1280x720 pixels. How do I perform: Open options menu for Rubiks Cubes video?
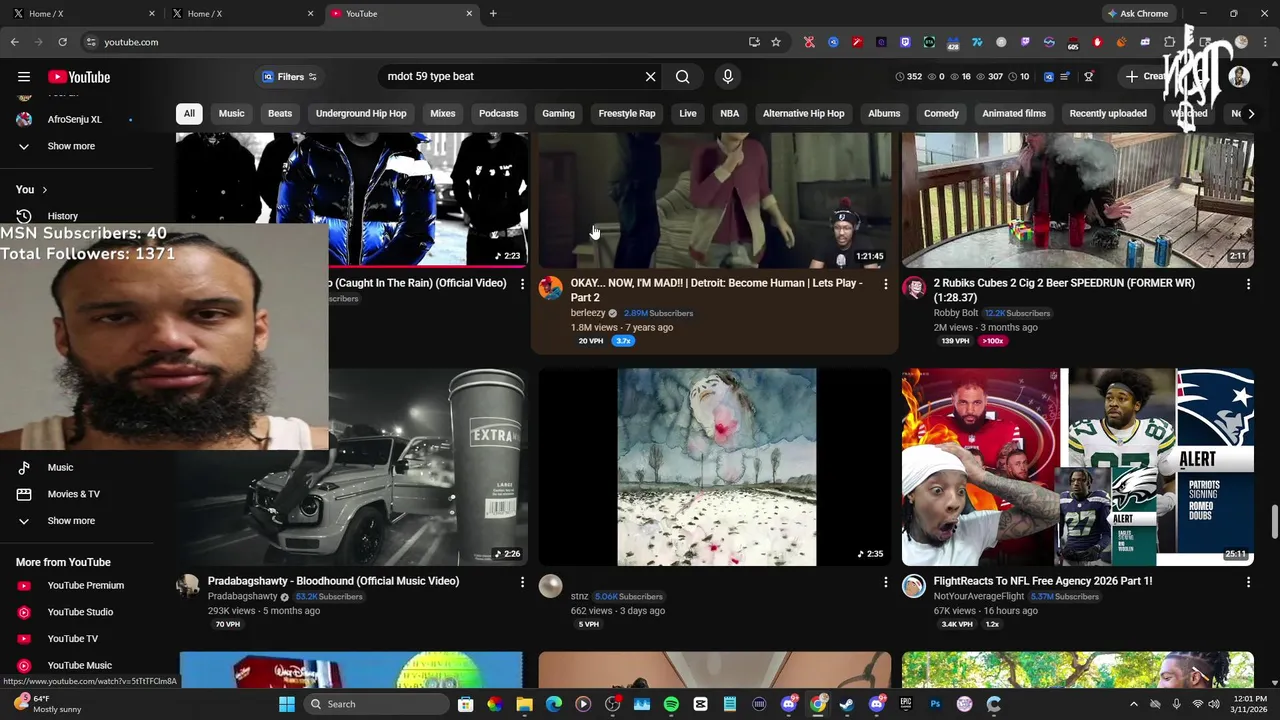click(1248, 284)
